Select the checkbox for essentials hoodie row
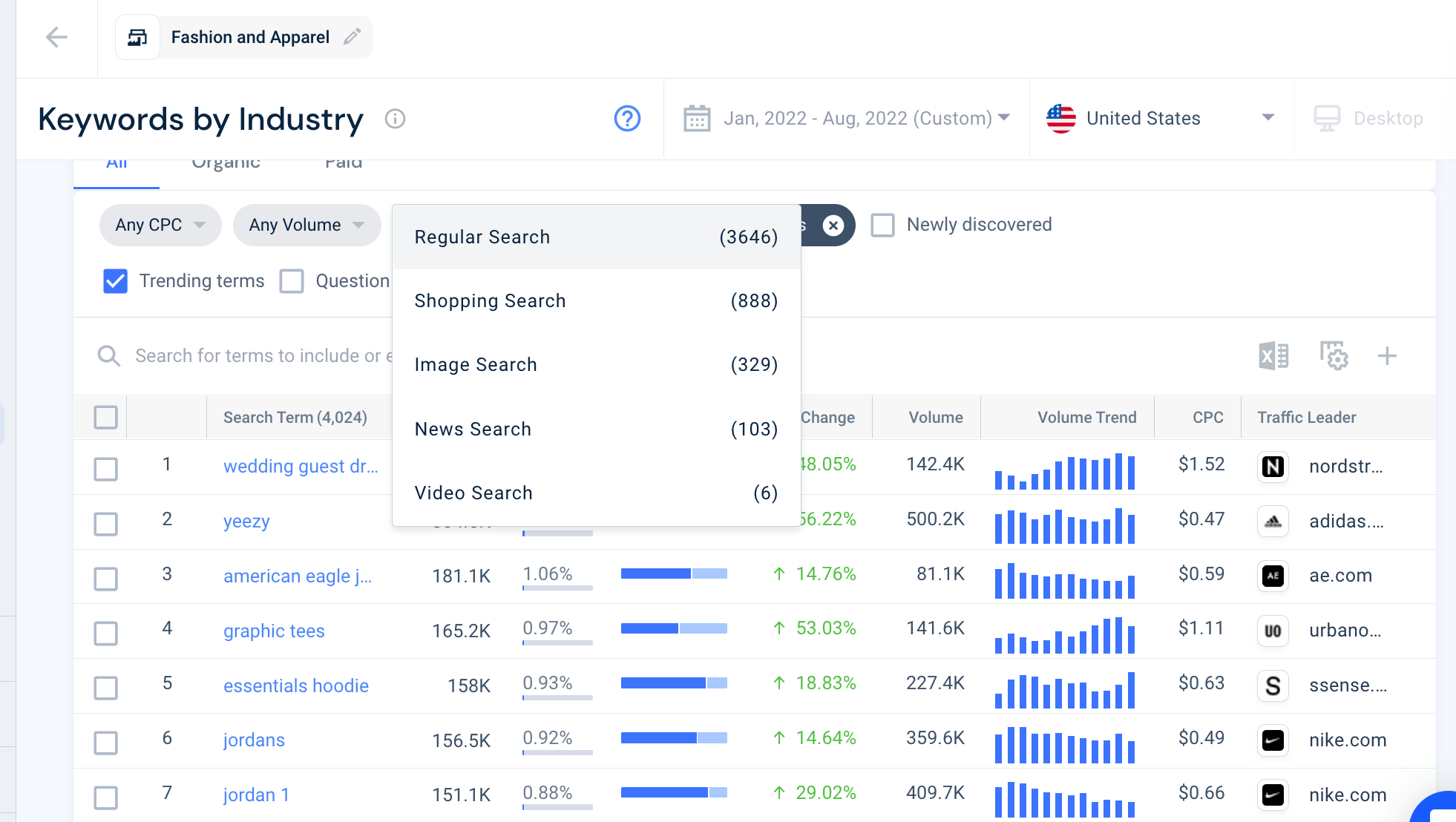This screenshot has height=822, width=1456. [x=106, y=688]
